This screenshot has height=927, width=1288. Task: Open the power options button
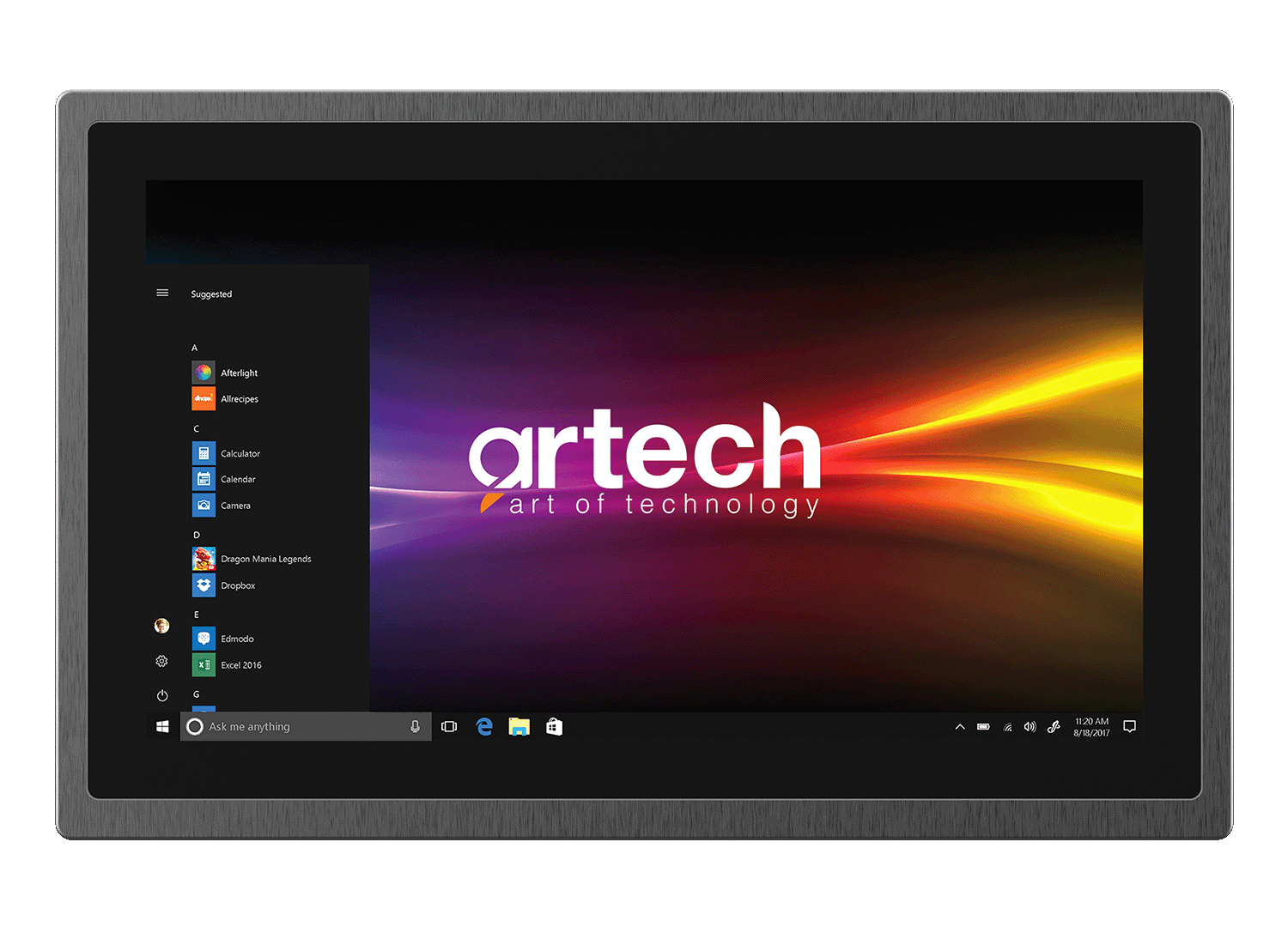(162, 695)
